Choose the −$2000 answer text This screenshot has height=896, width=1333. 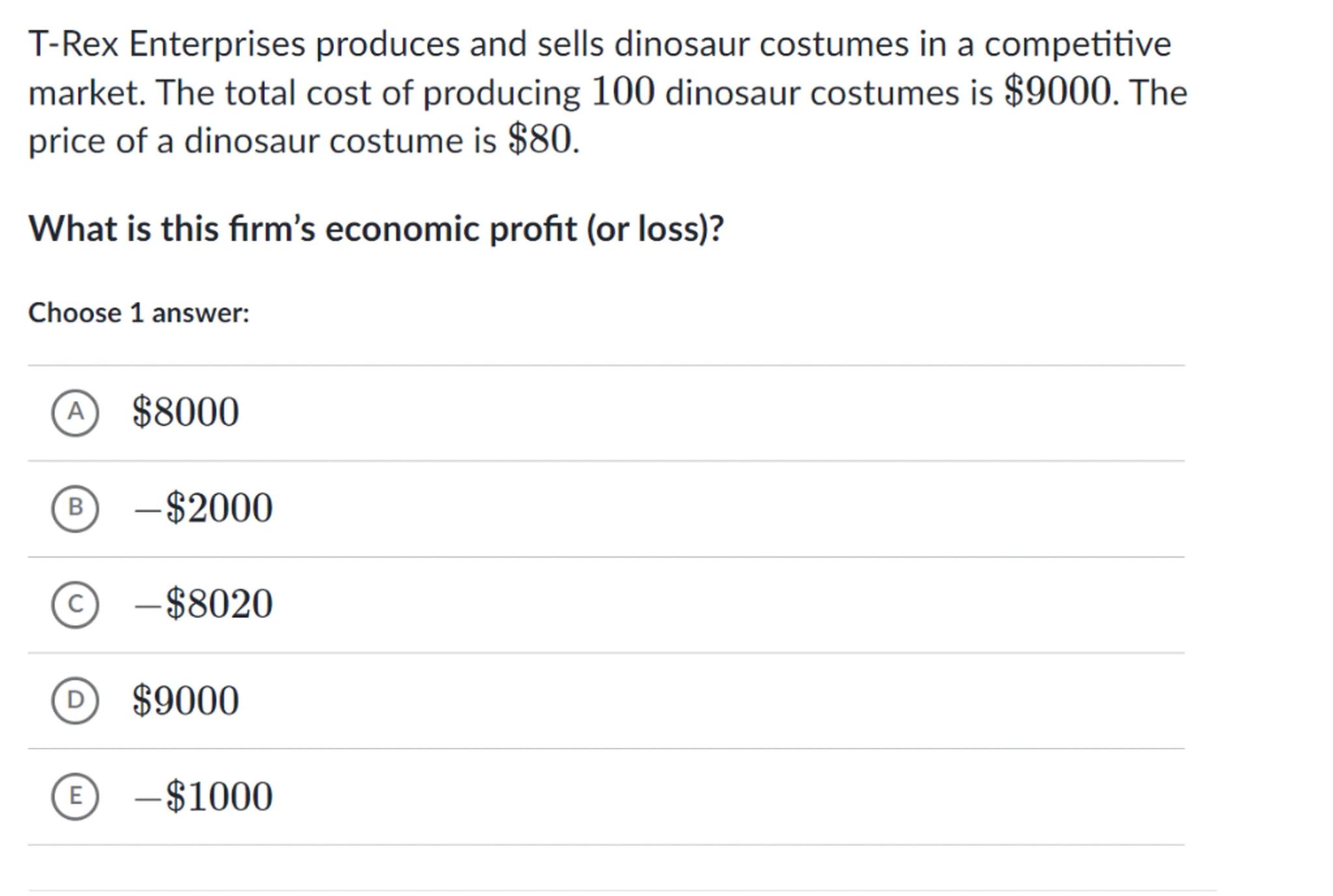pyautogui.click(x=203, y=508)
